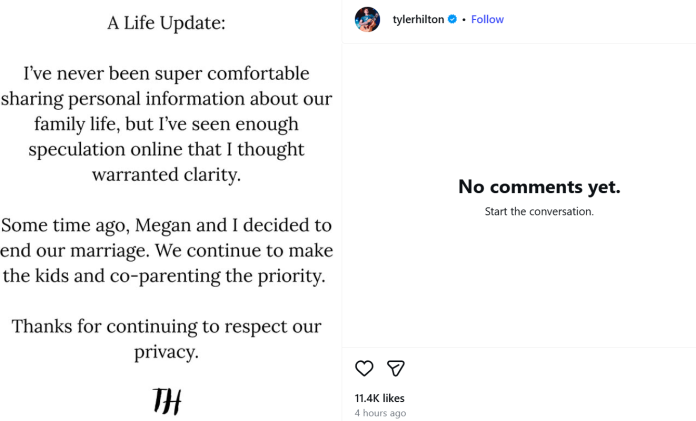View the 11.4K likes list
Viewport: 696px width, 421px height.
tap(379, 397)
